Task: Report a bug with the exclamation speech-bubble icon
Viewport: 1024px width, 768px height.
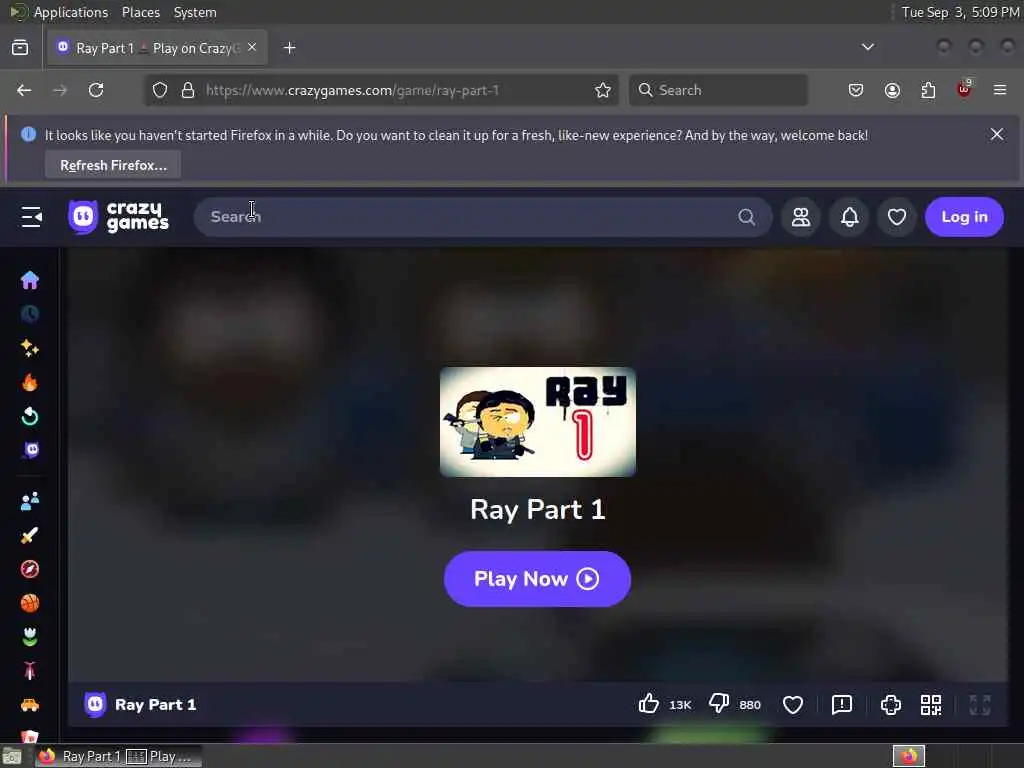Action: tap(842, 705)
